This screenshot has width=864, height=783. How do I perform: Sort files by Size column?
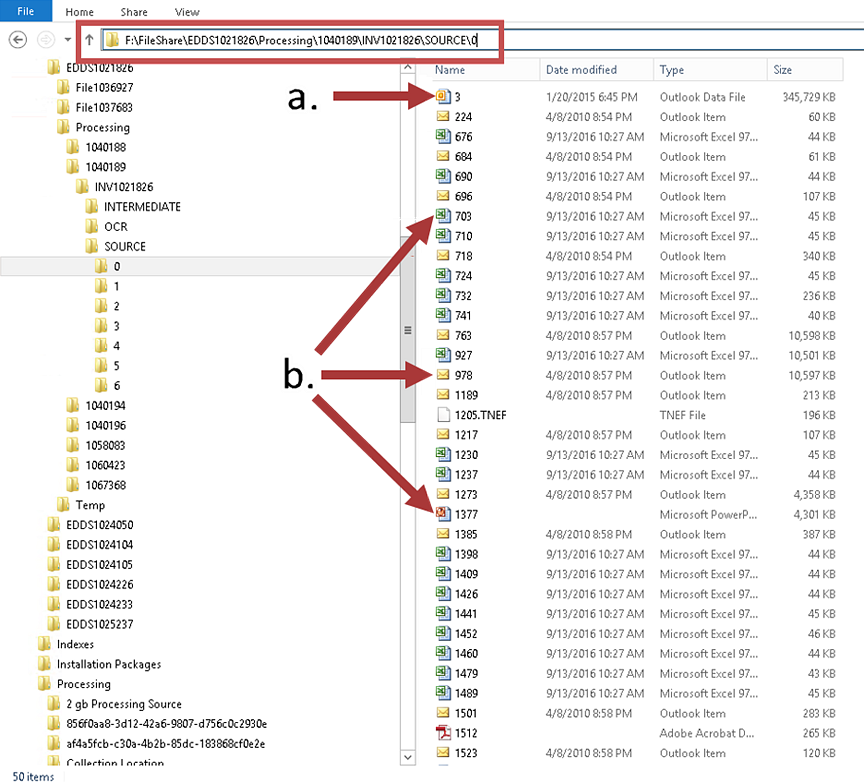coord(805,70)
